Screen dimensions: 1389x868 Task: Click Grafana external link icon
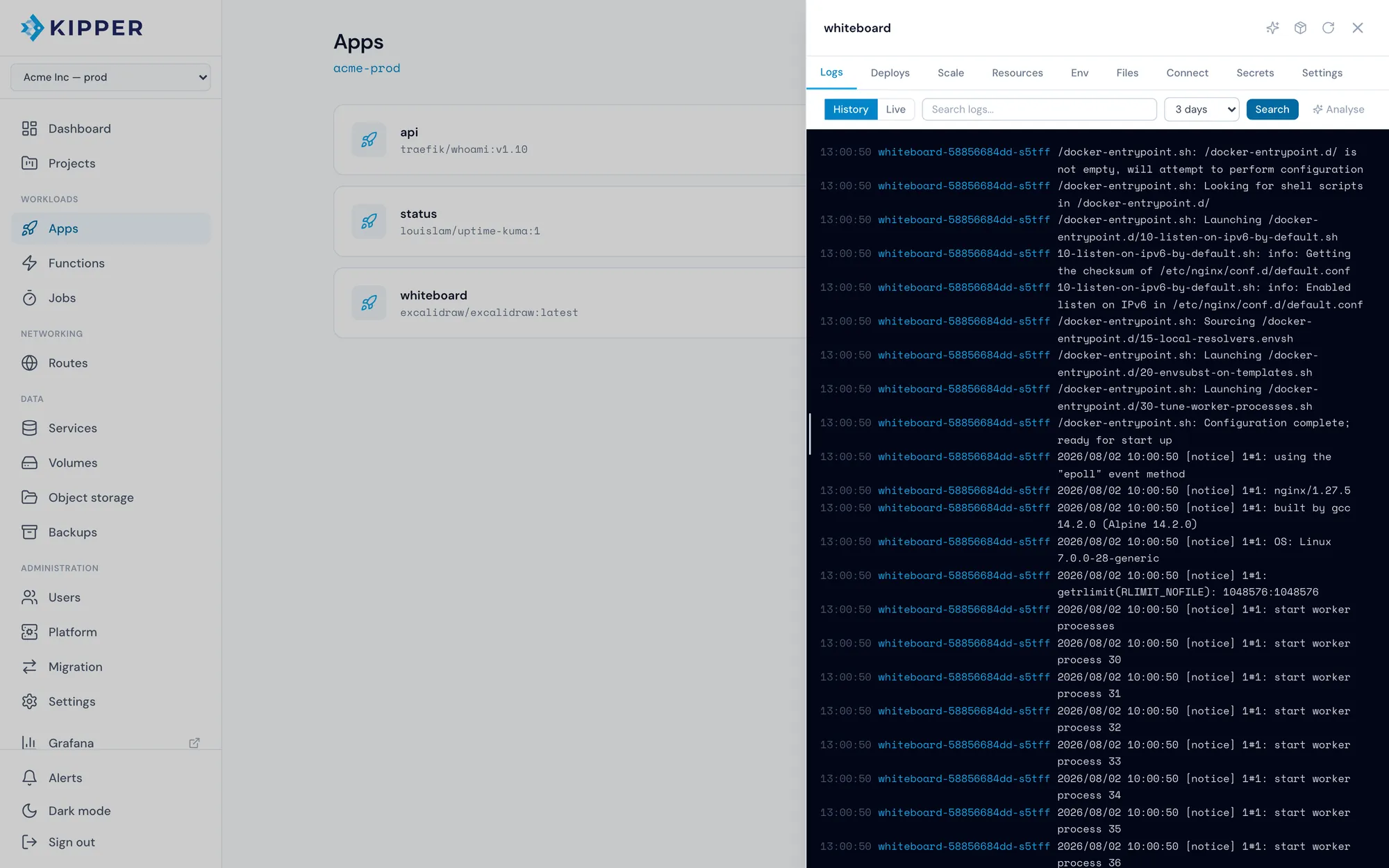point(194,743)
